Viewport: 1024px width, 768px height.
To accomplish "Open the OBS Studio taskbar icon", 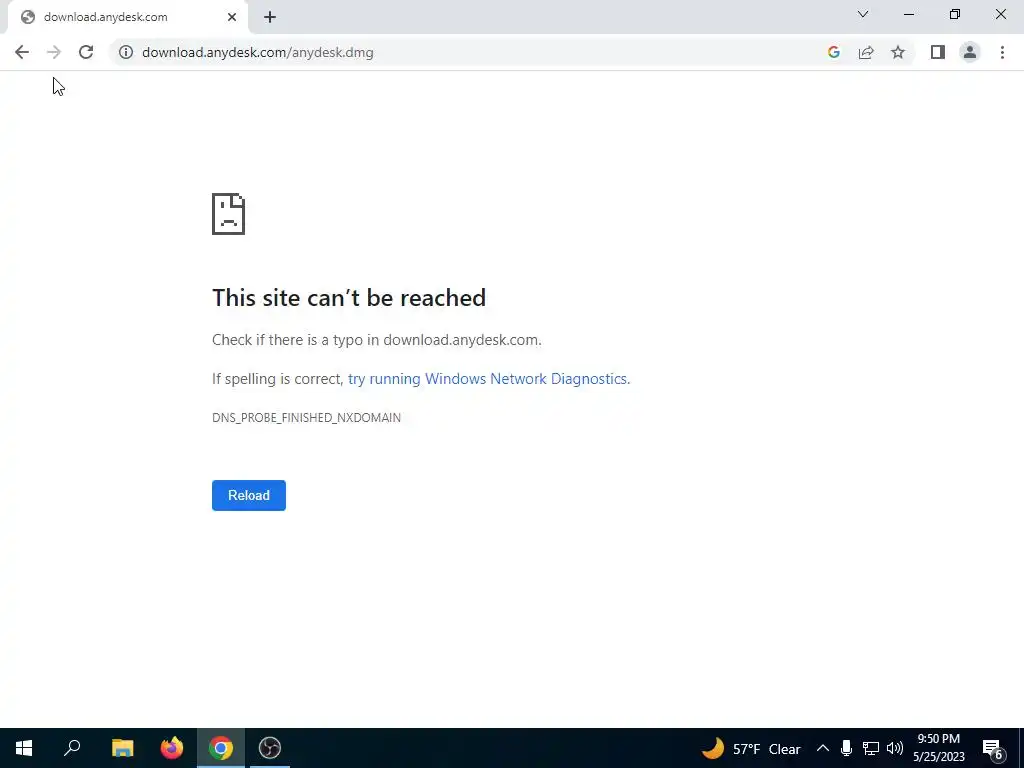I will coord(270,748).
